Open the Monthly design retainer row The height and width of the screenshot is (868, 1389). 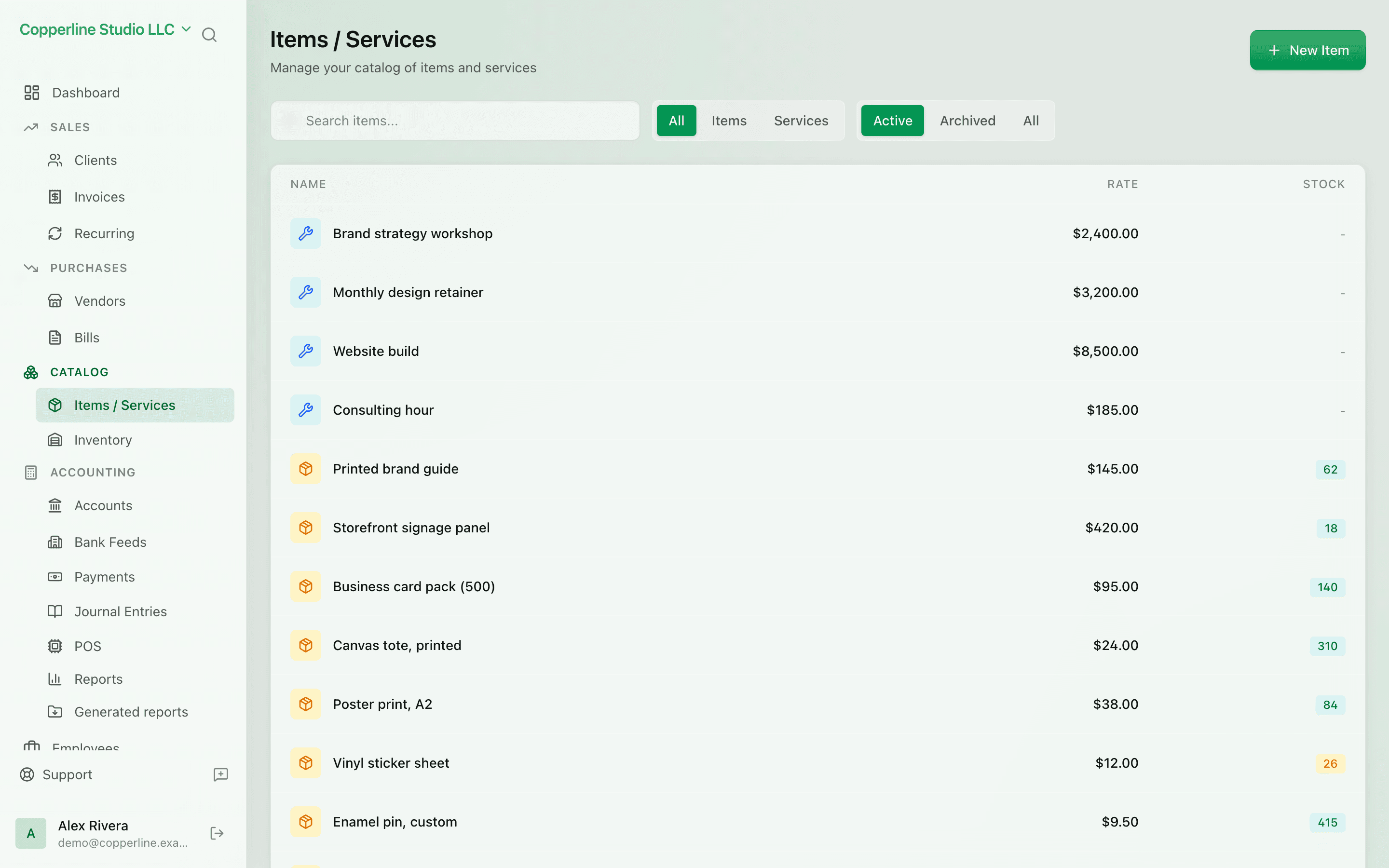[818, 292]
